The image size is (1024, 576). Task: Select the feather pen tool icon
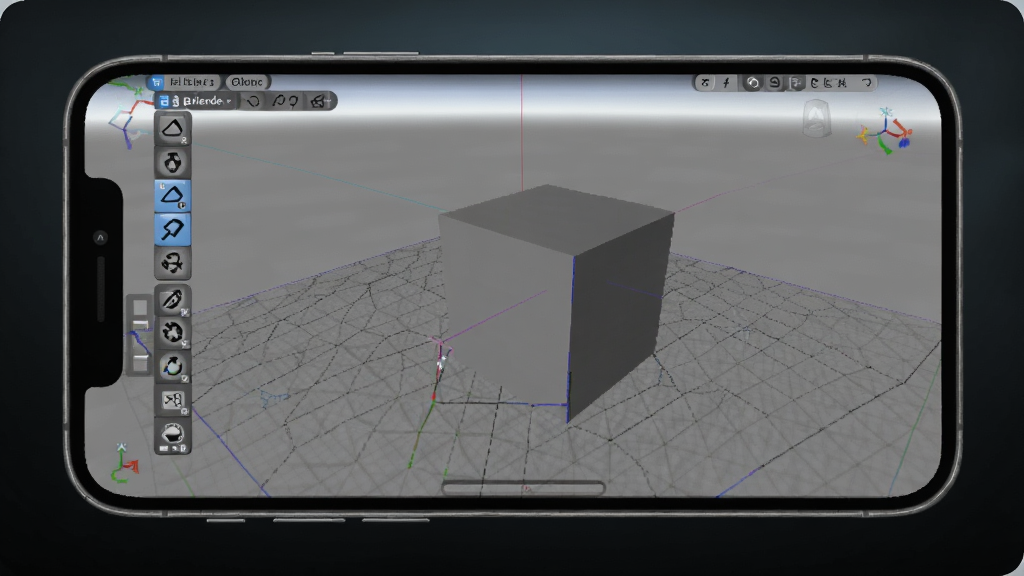172,300
